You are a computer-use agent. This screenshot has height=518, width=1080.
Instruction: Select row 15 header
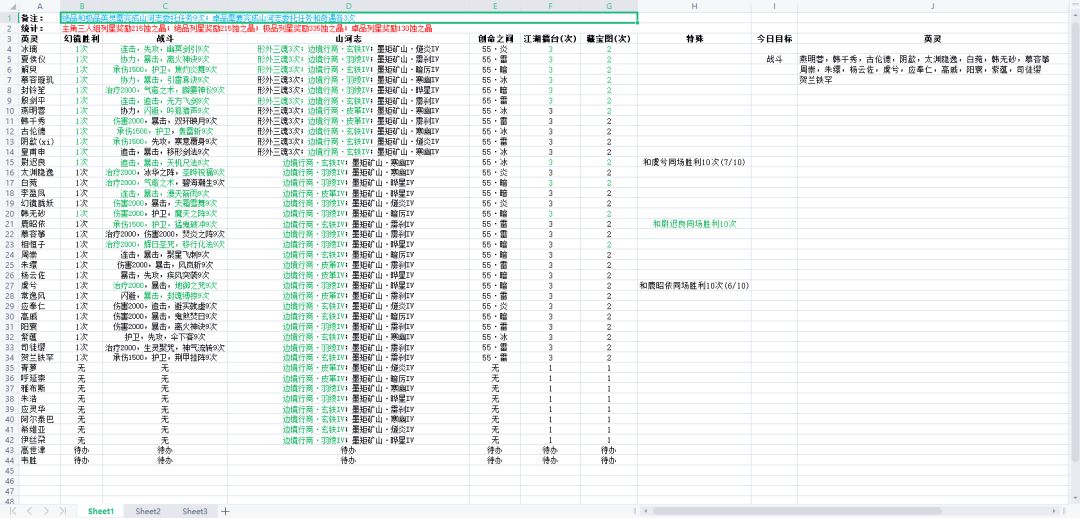[x=9, y=163]
